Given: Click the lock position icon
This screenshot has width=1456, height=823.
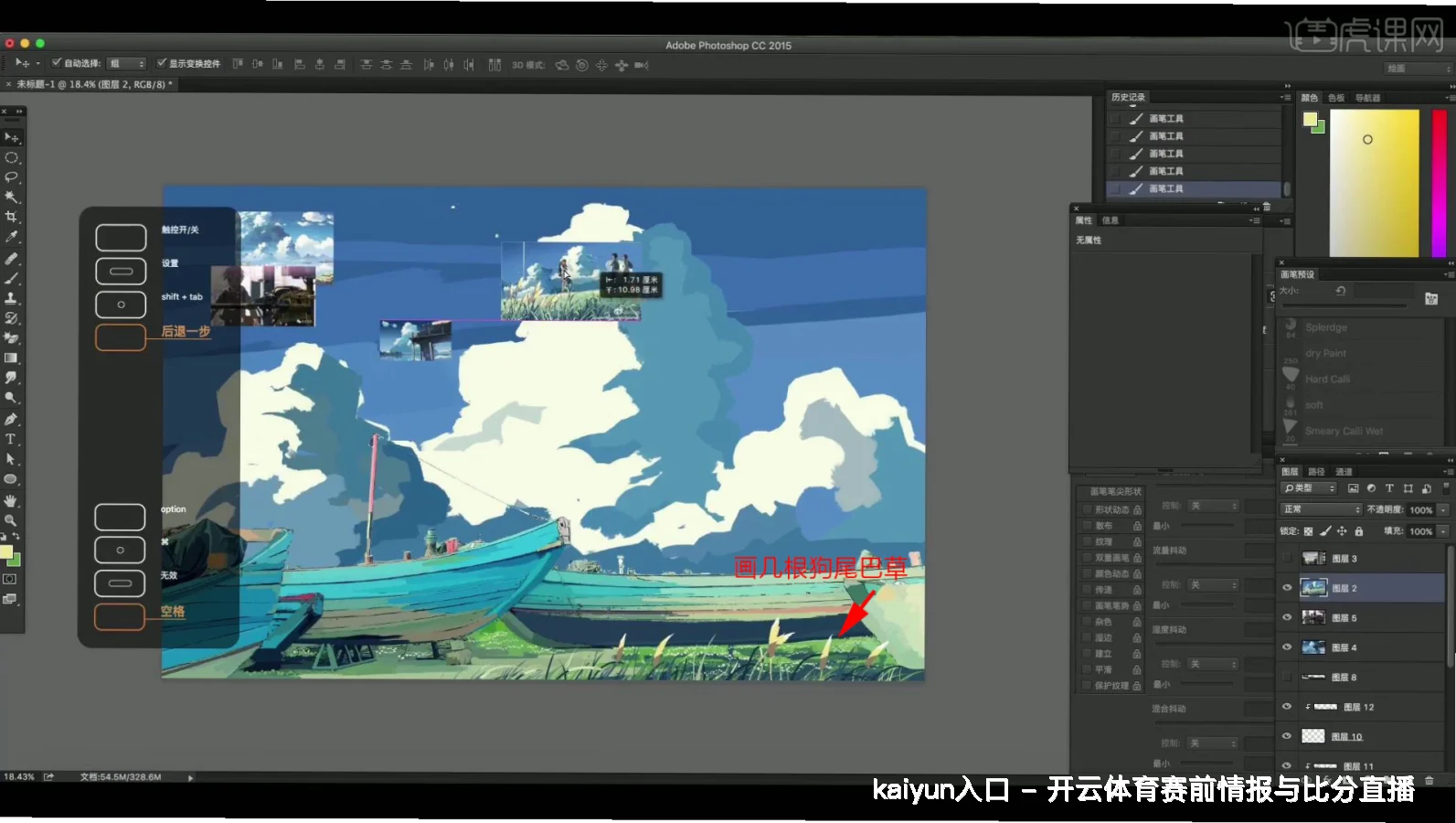Looking at the screenshot, I should 1342,531.
